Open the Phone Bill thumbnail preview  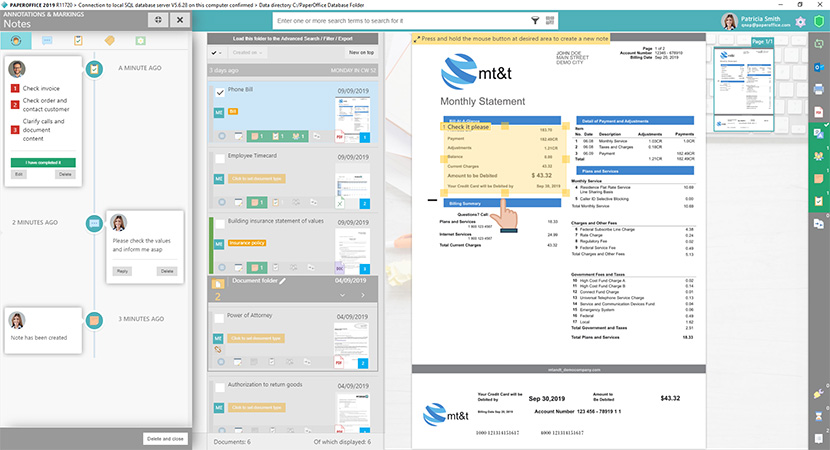[x=353, y=113]
